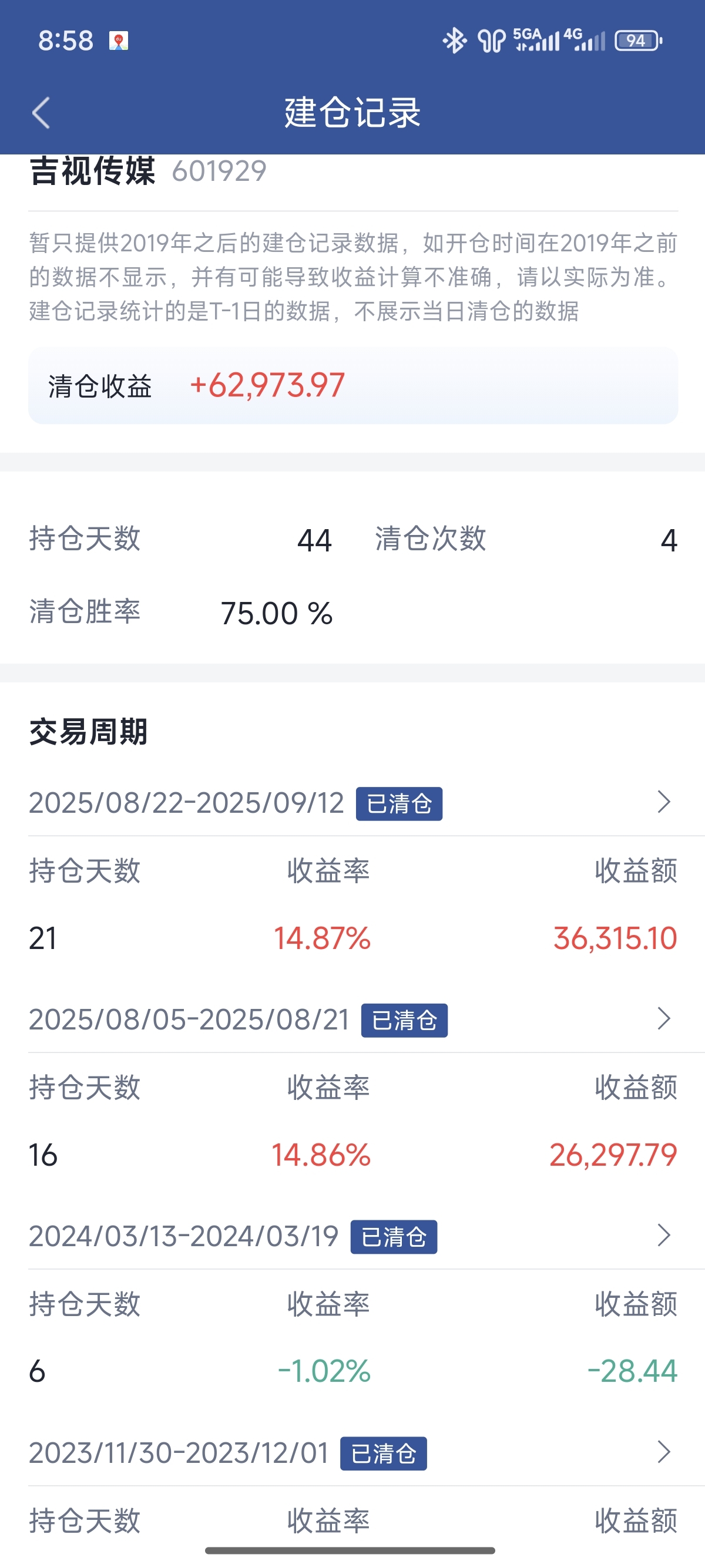Expand the 2025/08/22-2025/09/12 cycle chevron

[x=664, y=802]
